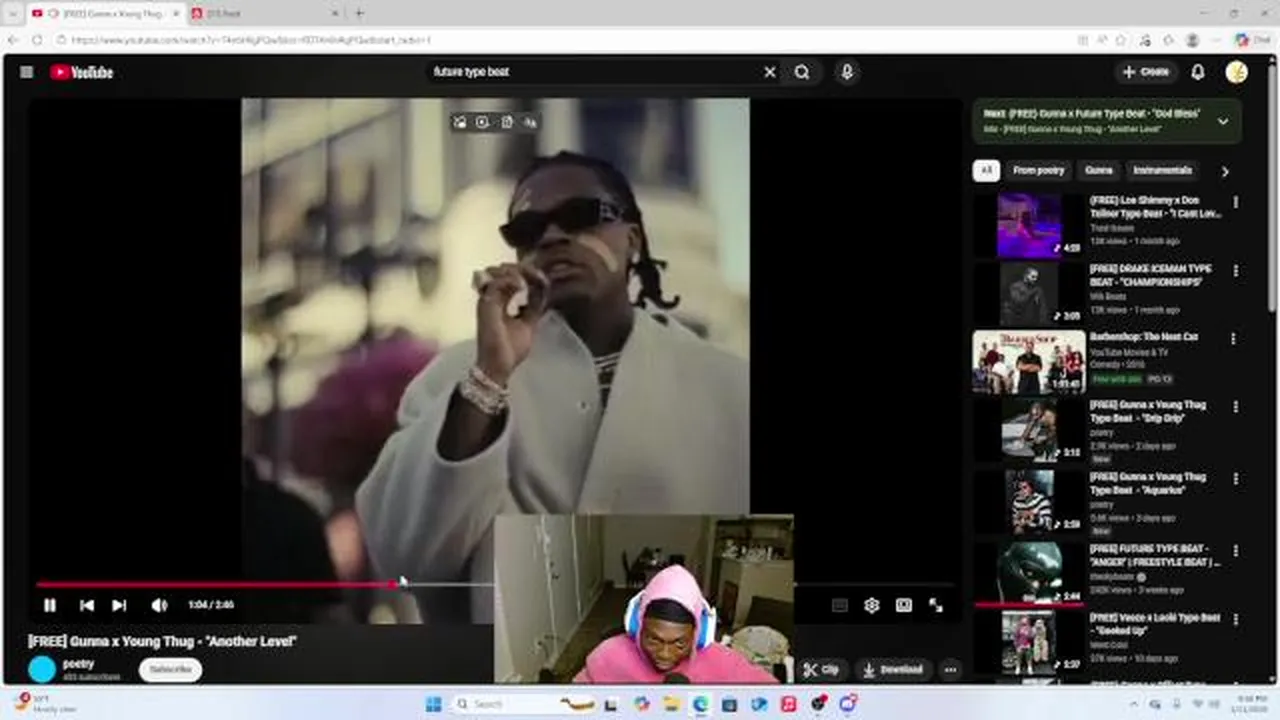The width and height of the screenshot is (1280, 720).
Task: Open options for Aquarius beat
Action: pos(1236,479)
